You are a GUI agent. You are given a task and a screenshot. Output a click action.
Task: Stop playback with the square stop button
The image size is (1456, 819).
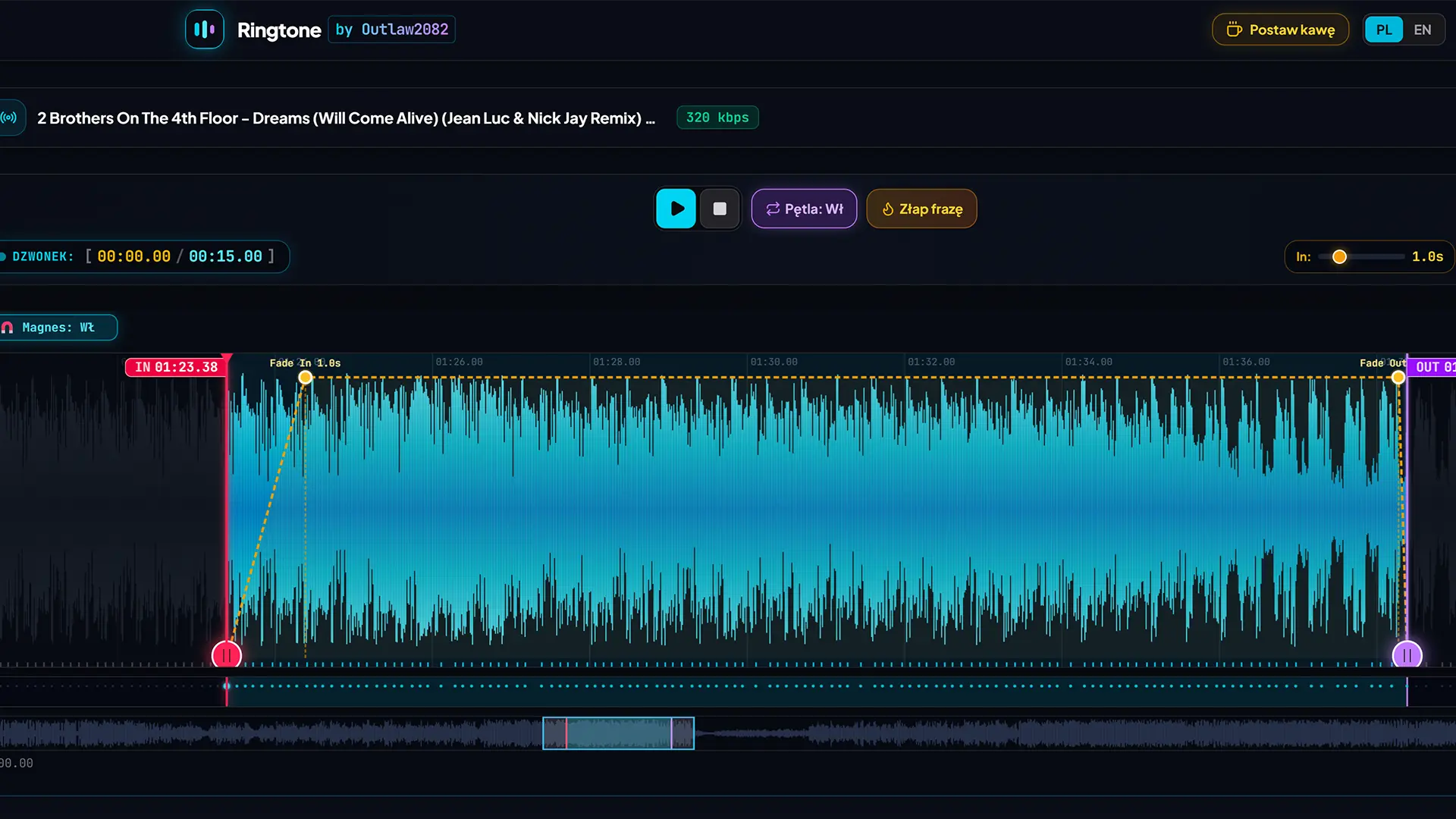click(x=720, y=209)
